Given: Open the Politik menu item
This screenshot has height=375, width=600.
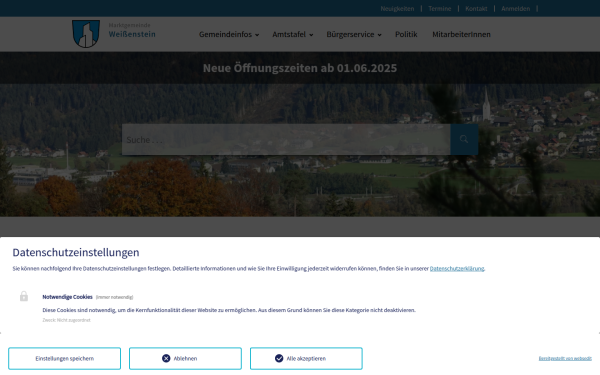Looking at the screenshot, I should (x=406, y=34).
